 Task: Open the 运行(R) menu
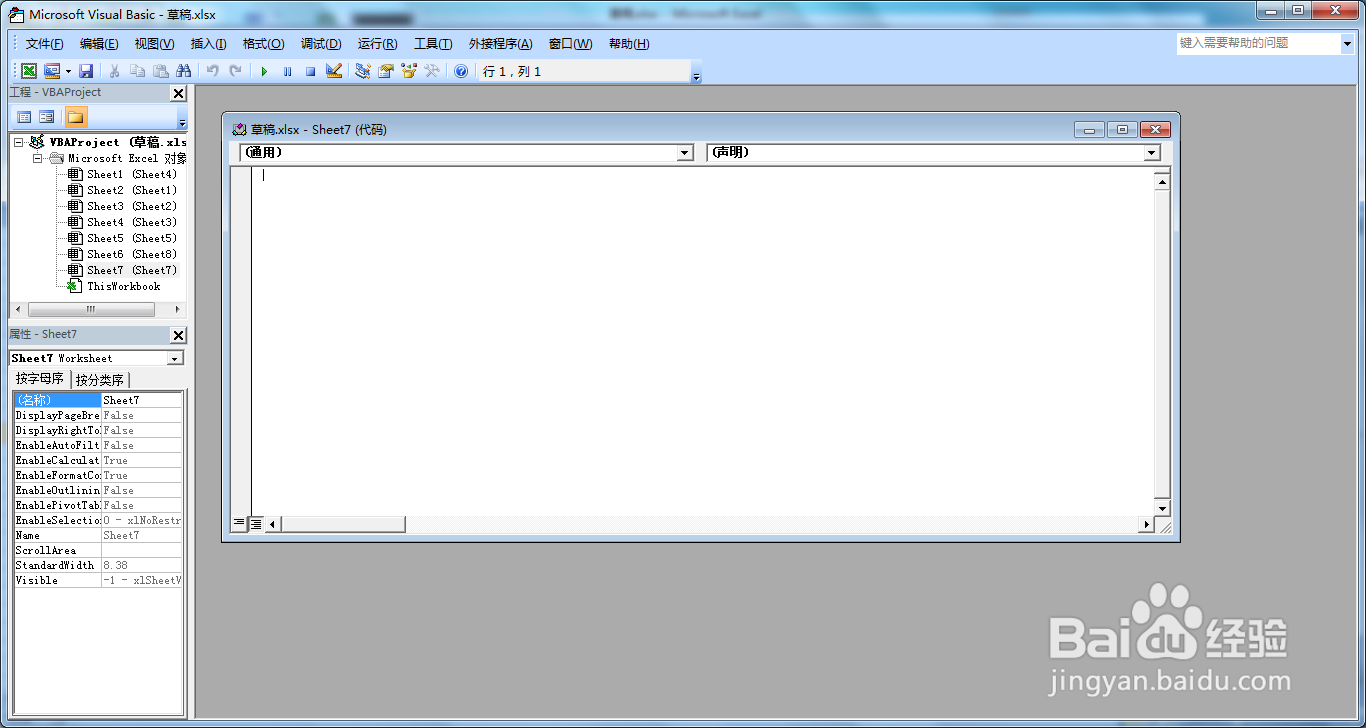click(x=377, y=44)
